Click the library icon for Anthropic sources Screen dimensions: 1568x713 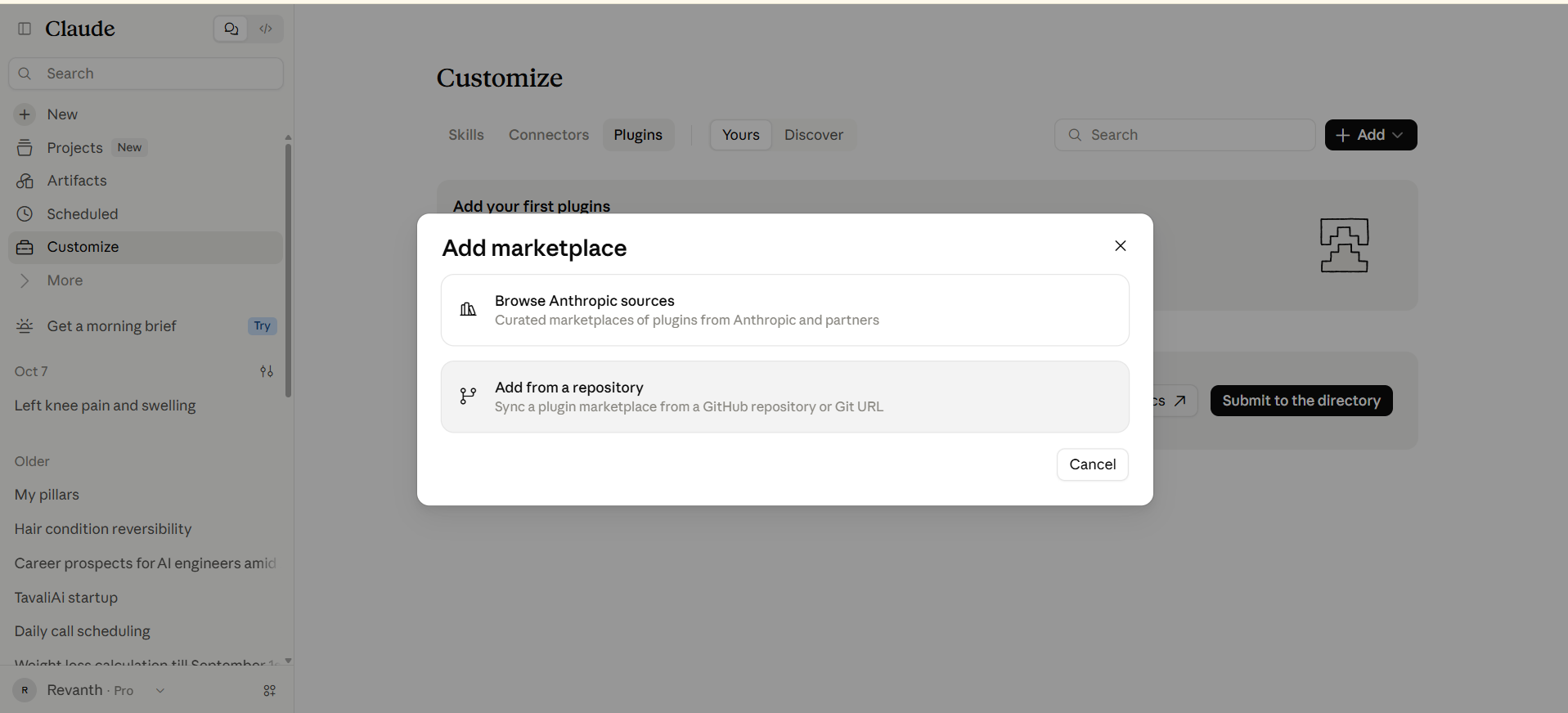468,310
